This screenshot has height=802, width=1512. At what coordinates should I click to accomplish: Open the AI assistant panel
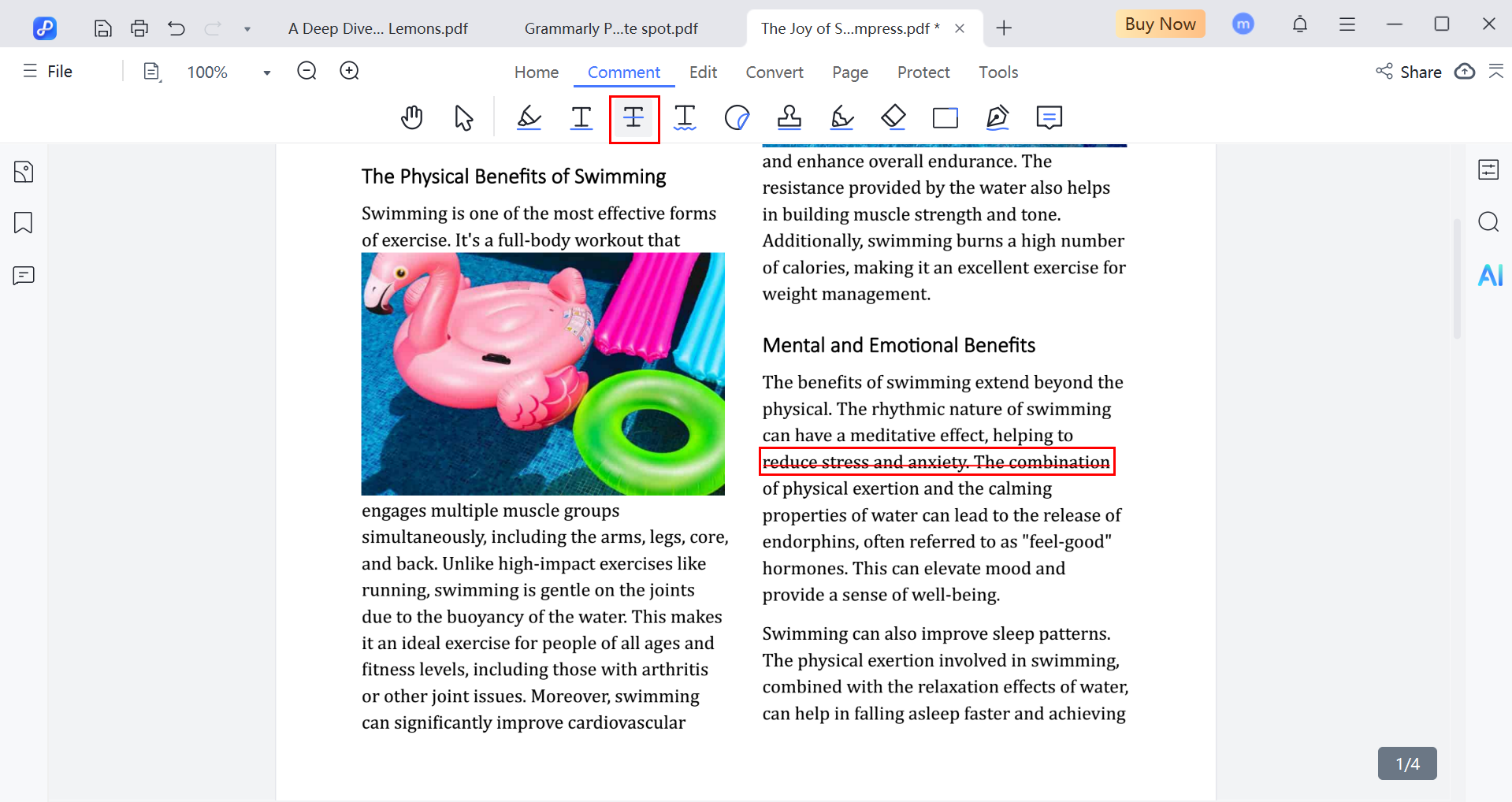[1489, 275]
